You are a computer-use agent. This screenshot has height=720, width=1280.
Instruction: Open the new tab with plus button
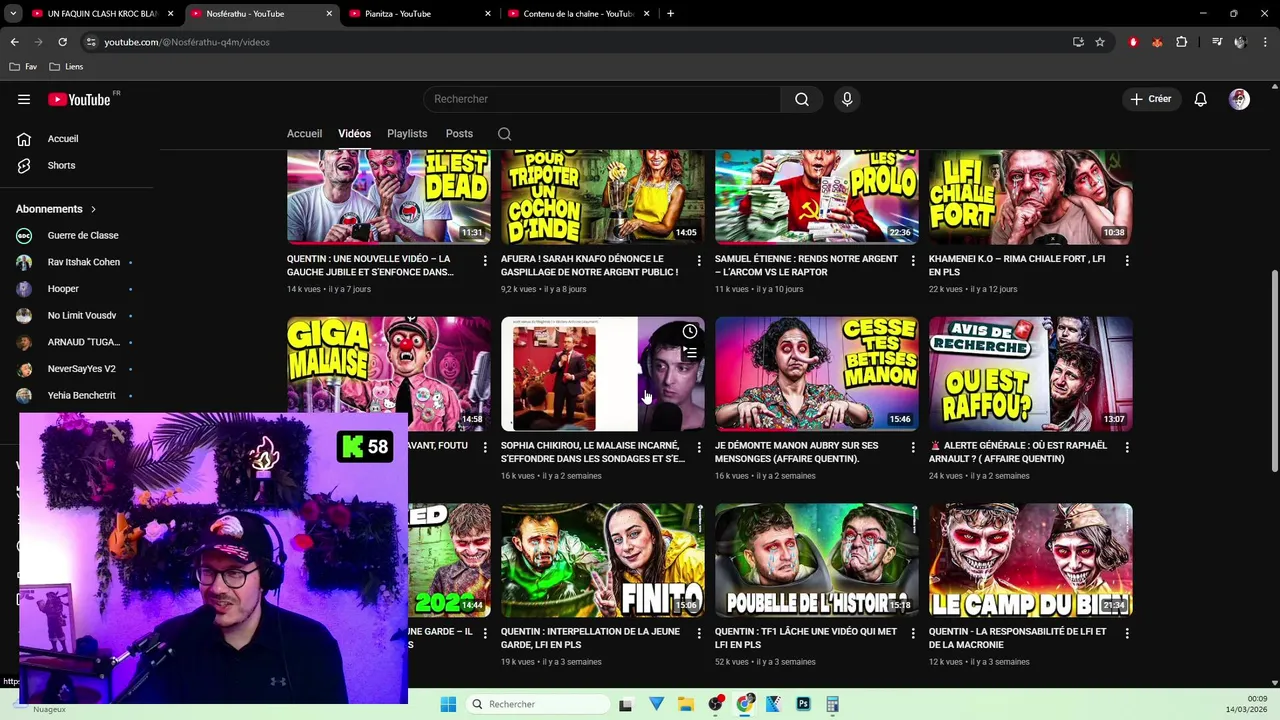(x=670, y=14)
